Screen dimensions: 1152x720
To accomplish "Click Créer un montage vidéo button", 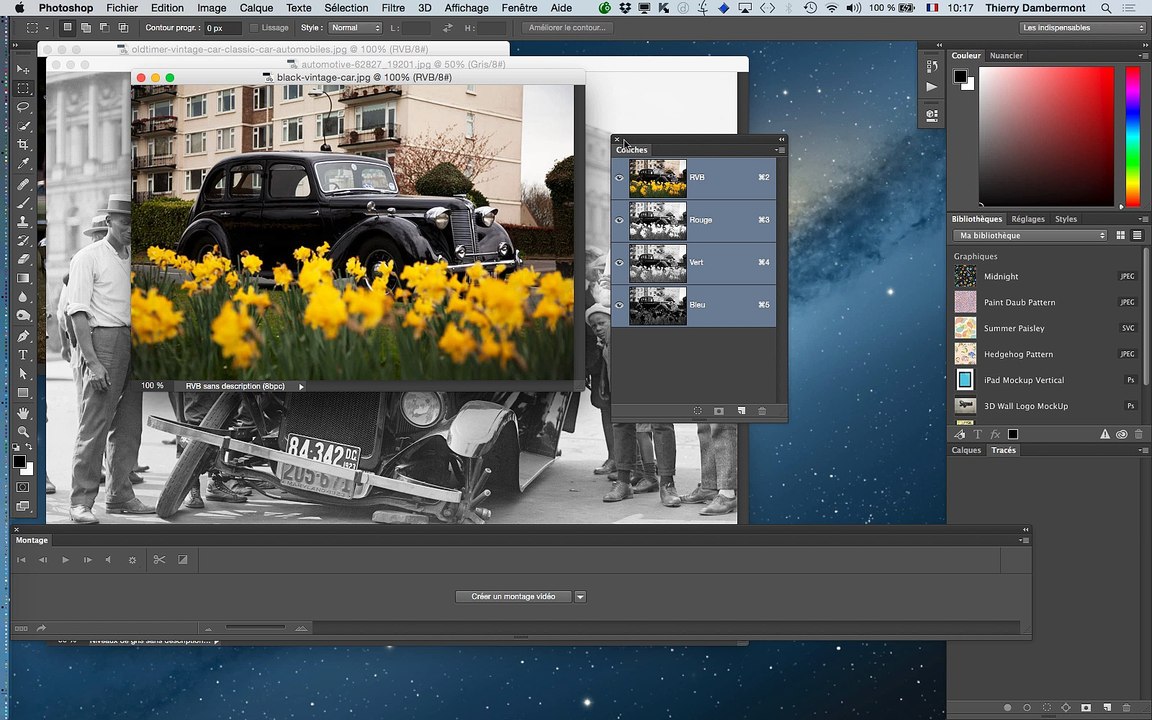I will [513, 597].
